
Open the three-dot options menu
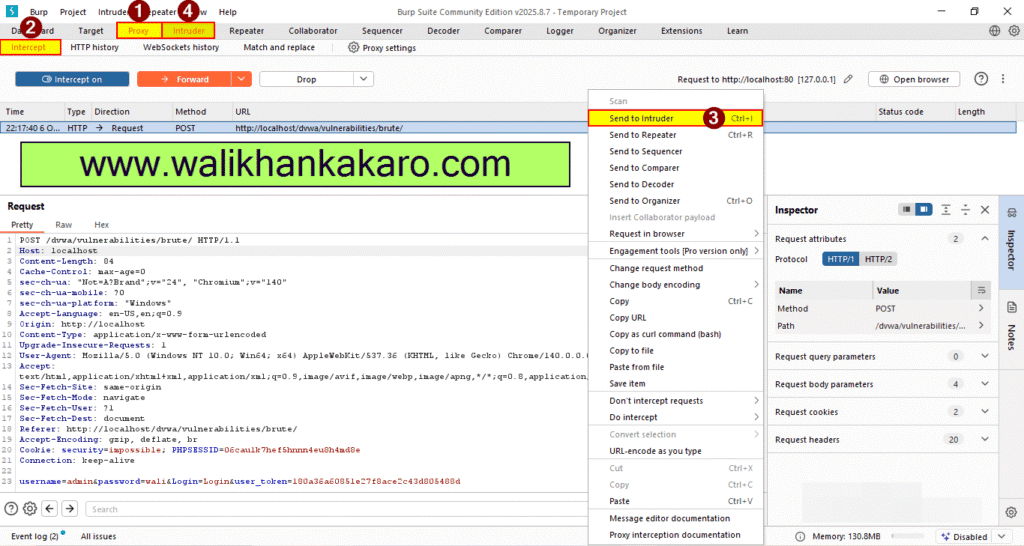(1003, 79)
